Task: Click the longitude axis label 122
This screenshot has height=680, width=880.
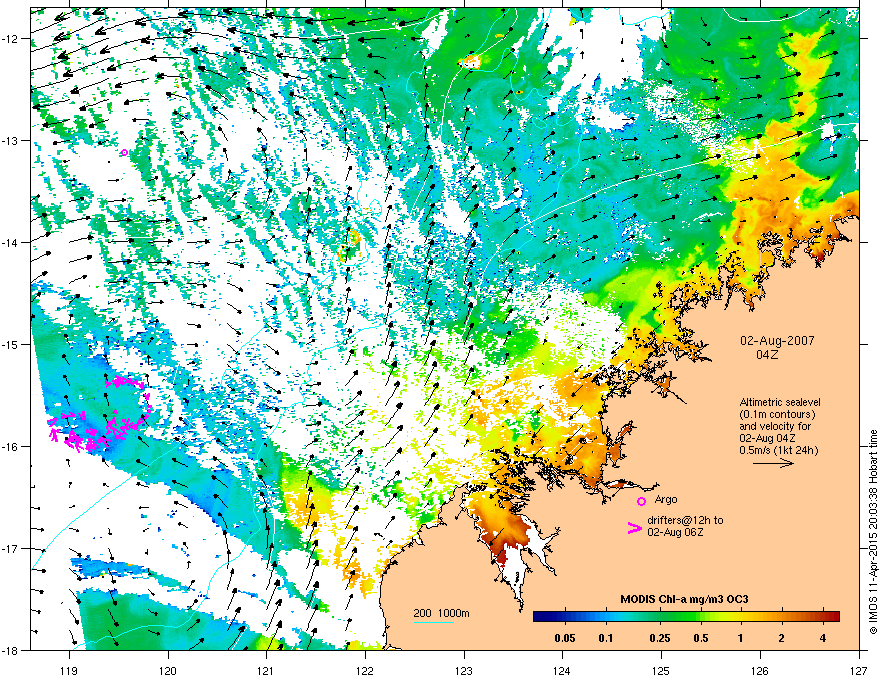Action: pos(365,670)
